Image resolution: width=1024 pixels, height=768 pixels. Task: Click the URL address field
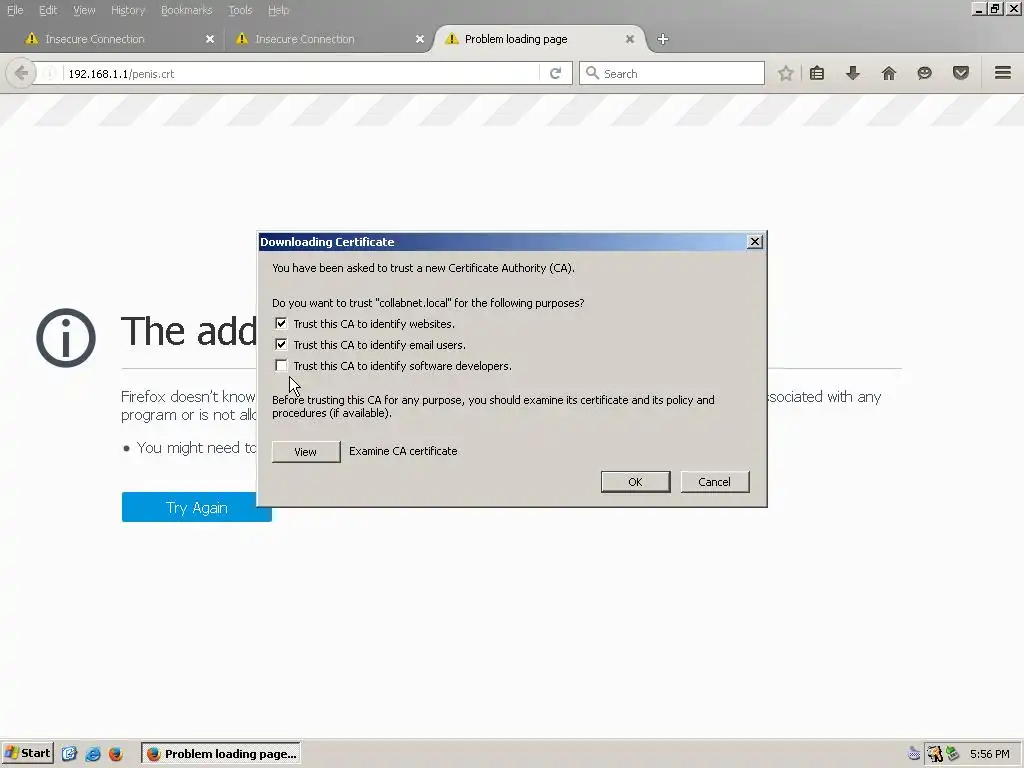[x=300, y=74]
